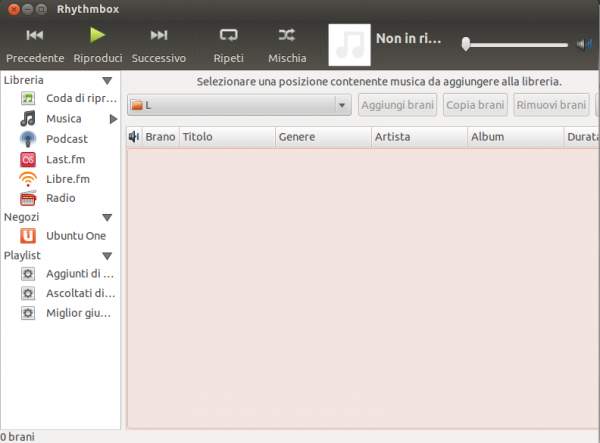
Task: Sort by the Brano column header
Action: [160, 137]
